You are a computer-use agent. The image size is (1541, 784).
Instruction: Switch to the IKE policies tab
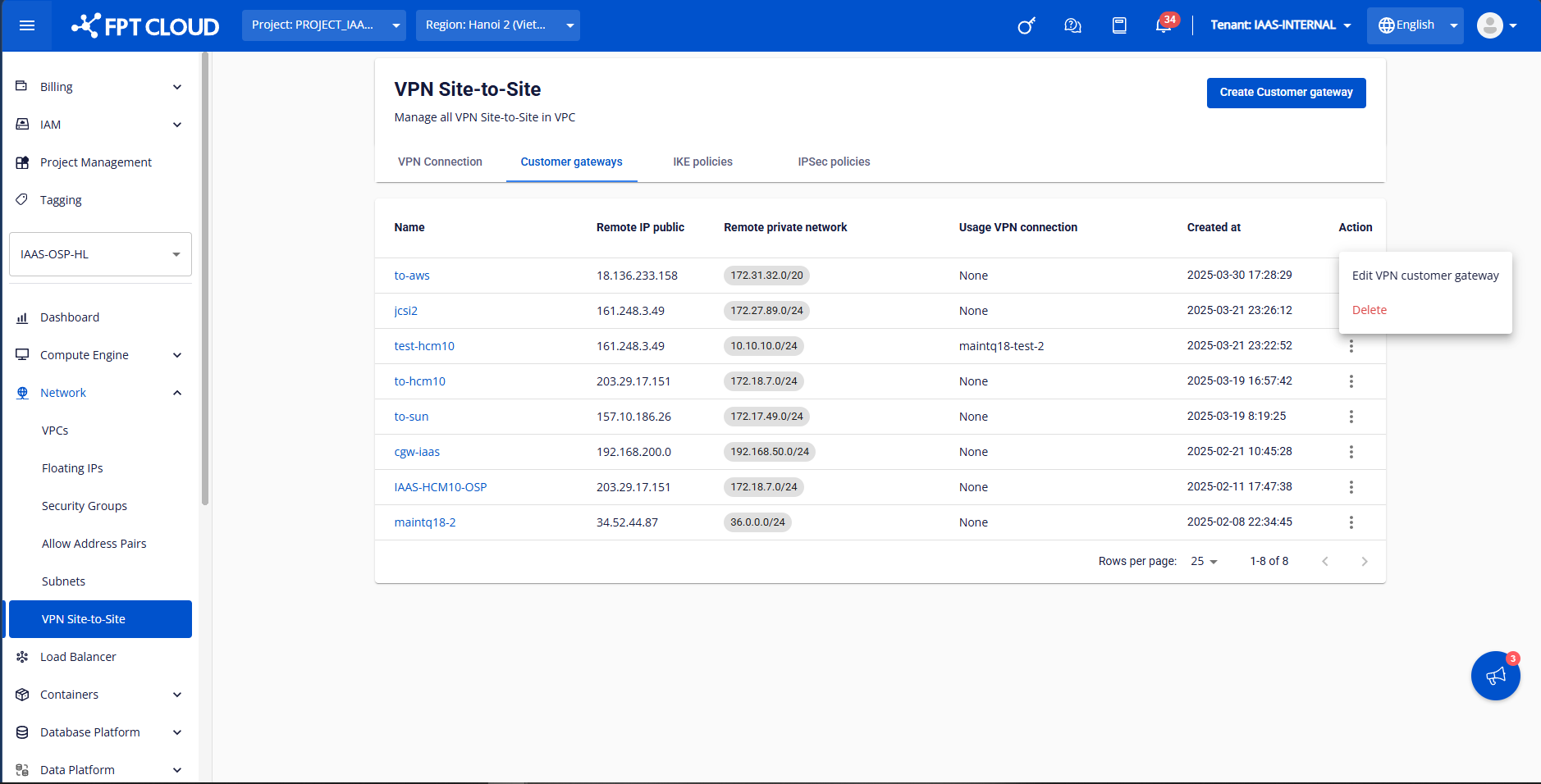coord(702,162)
